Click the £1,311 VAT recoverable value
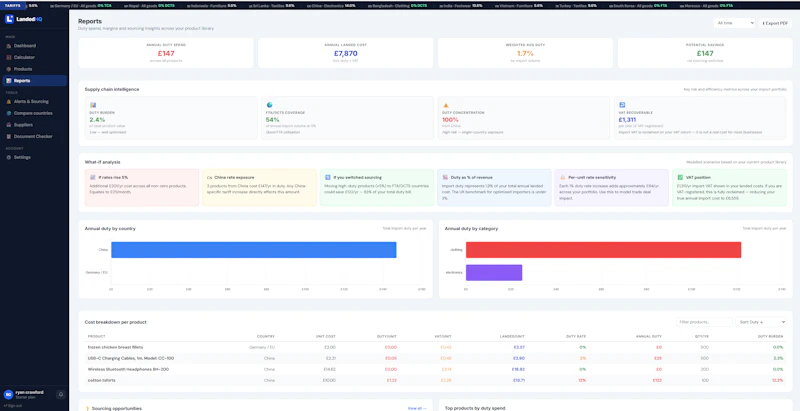Screen dimensions: 800x411 coord(627,120)
